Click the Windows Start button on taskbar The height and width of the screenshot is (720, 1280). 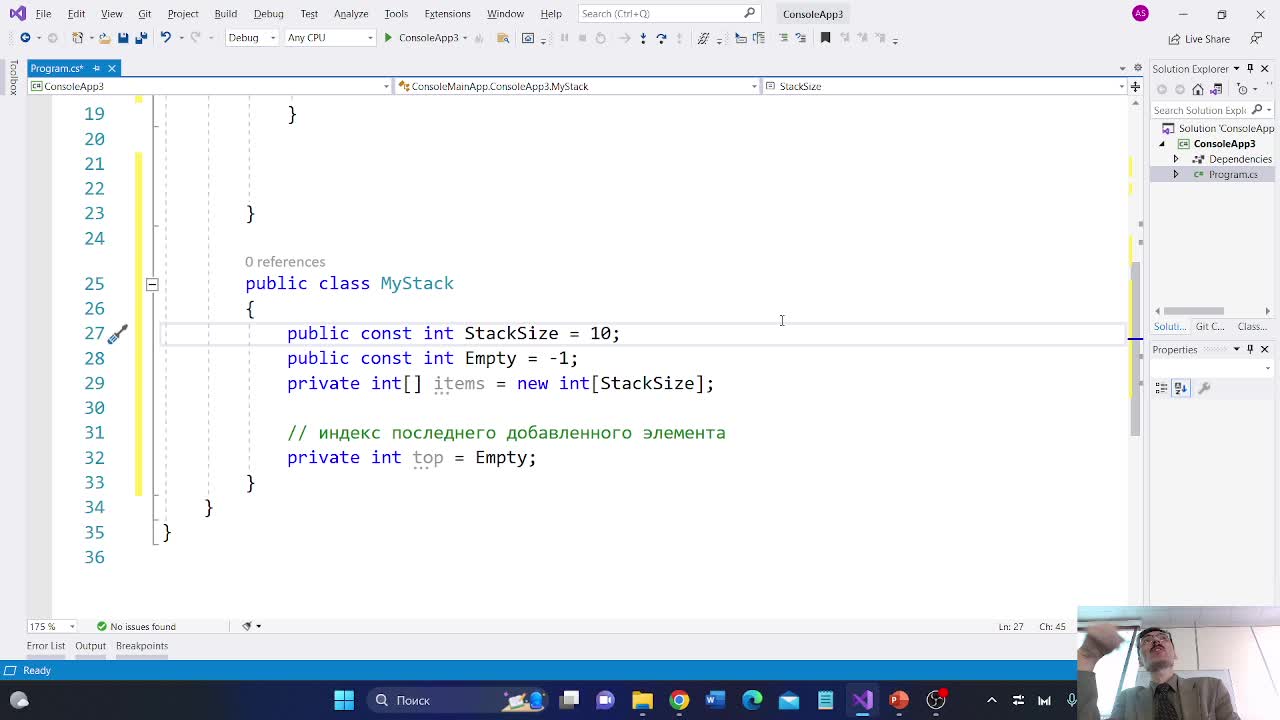(344, 700)
